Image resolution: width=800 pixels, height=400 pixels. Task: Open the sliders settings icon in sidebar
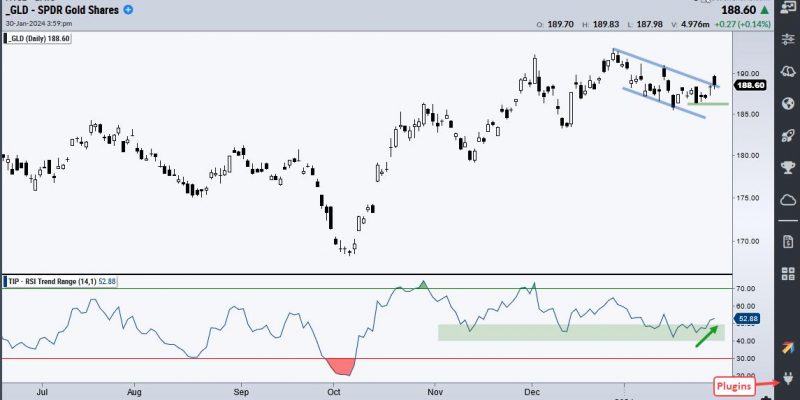(788, 39)
